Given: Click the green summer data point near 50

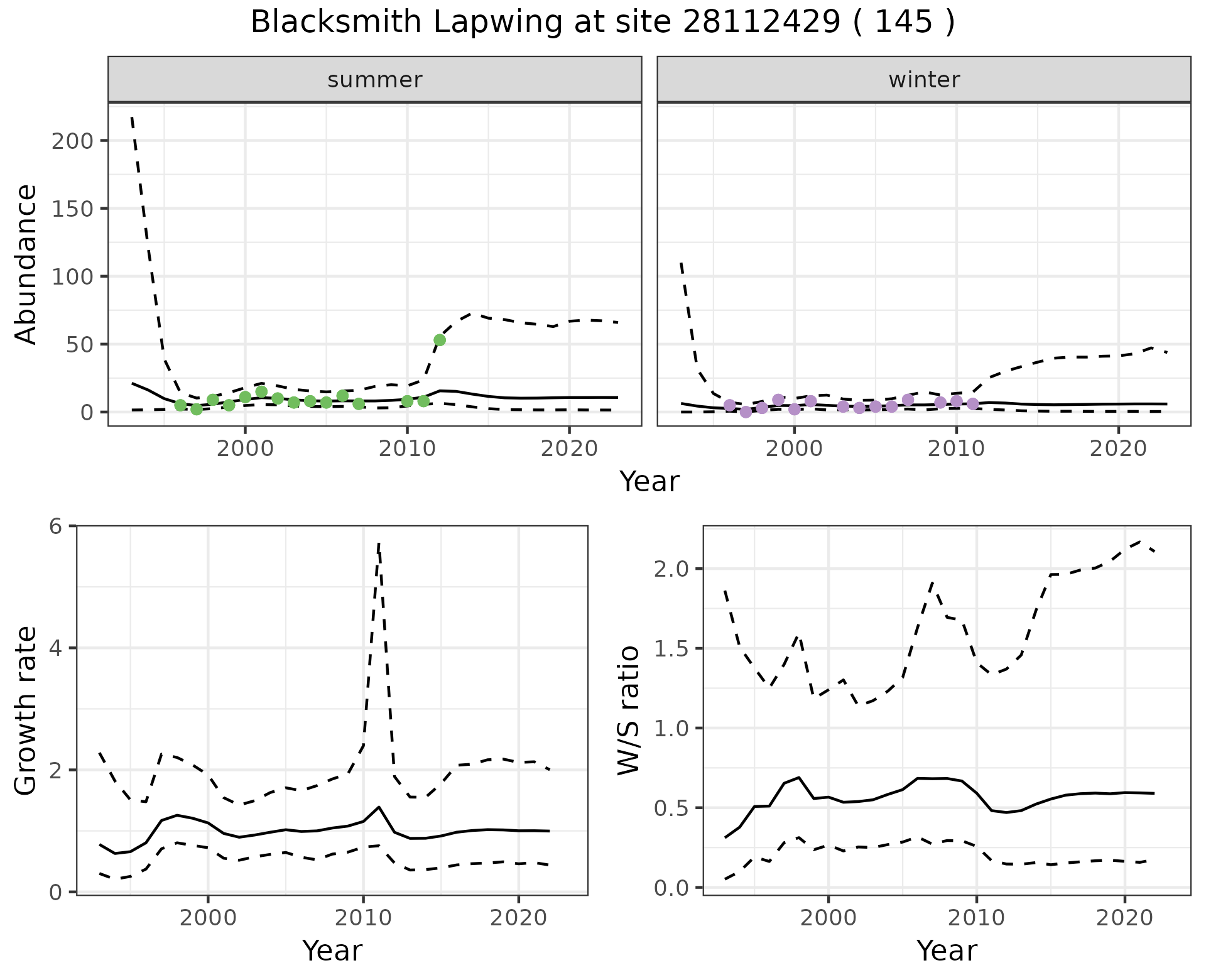Looking at the screenshot, I should (440, 340).
